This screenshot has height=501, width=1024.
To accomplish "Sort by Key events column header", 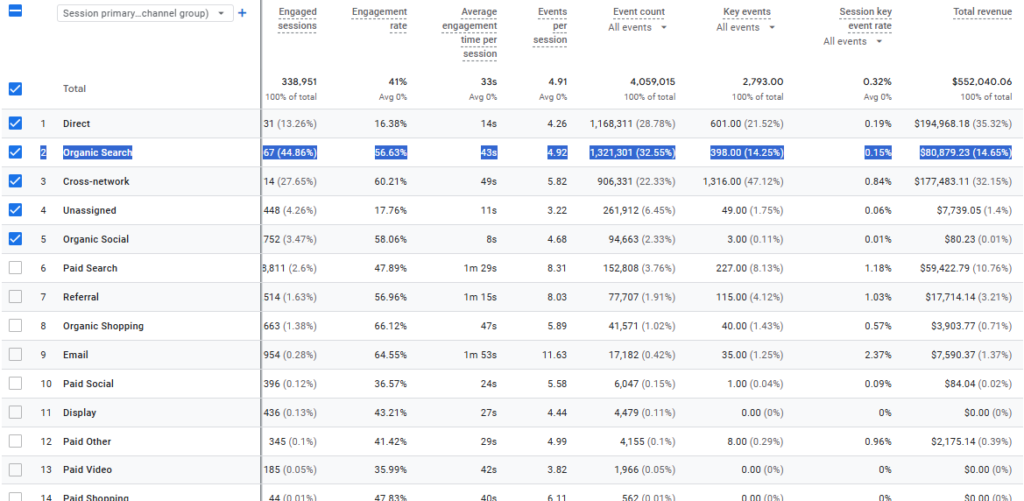I will point(746,12).
